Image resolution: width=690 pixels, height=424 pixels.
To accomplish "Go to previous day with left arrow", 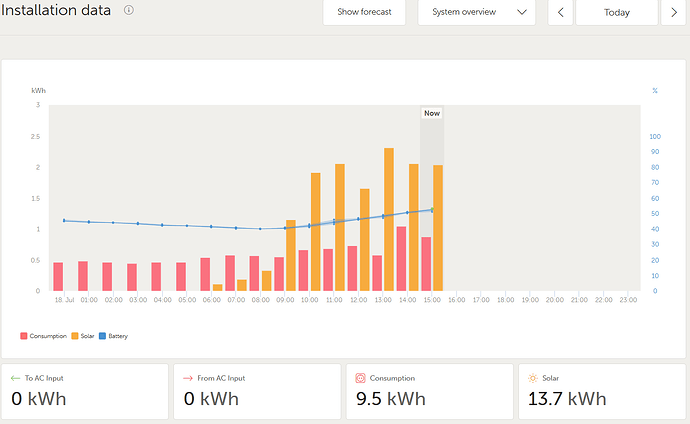I will pos(561,13).
